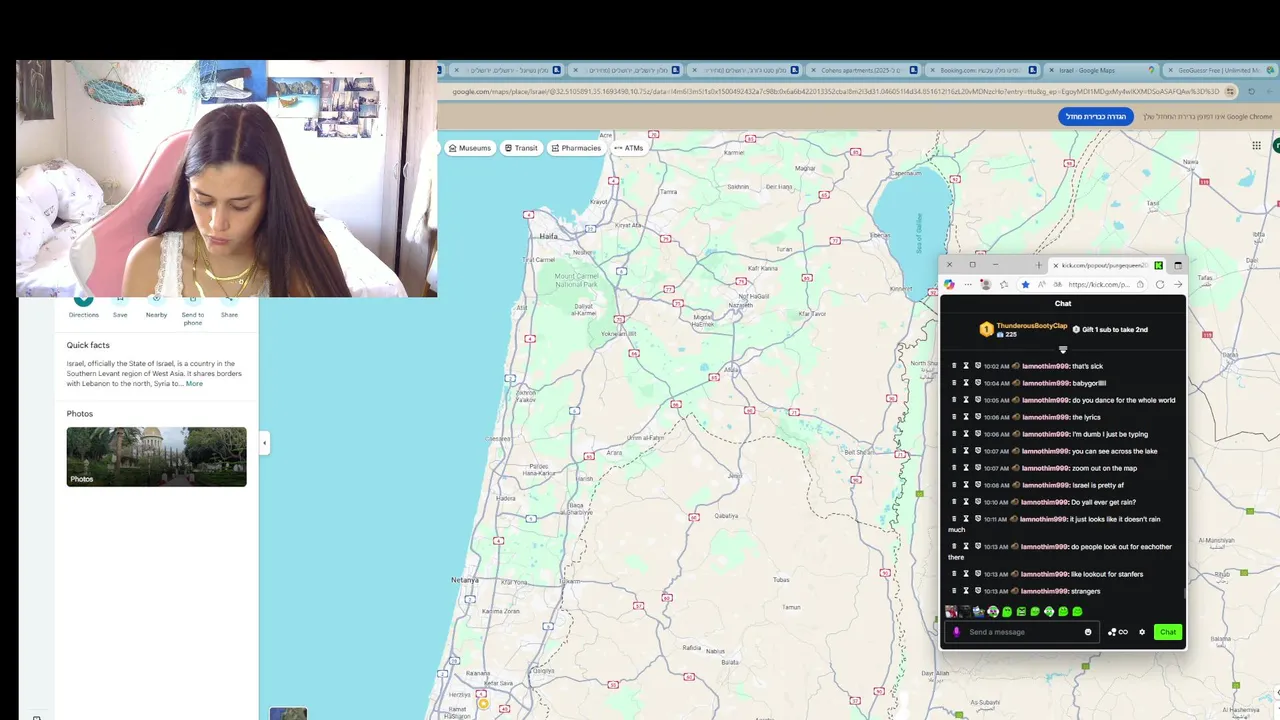
Task: Open chat settings gear
Action: point(1142,632)
